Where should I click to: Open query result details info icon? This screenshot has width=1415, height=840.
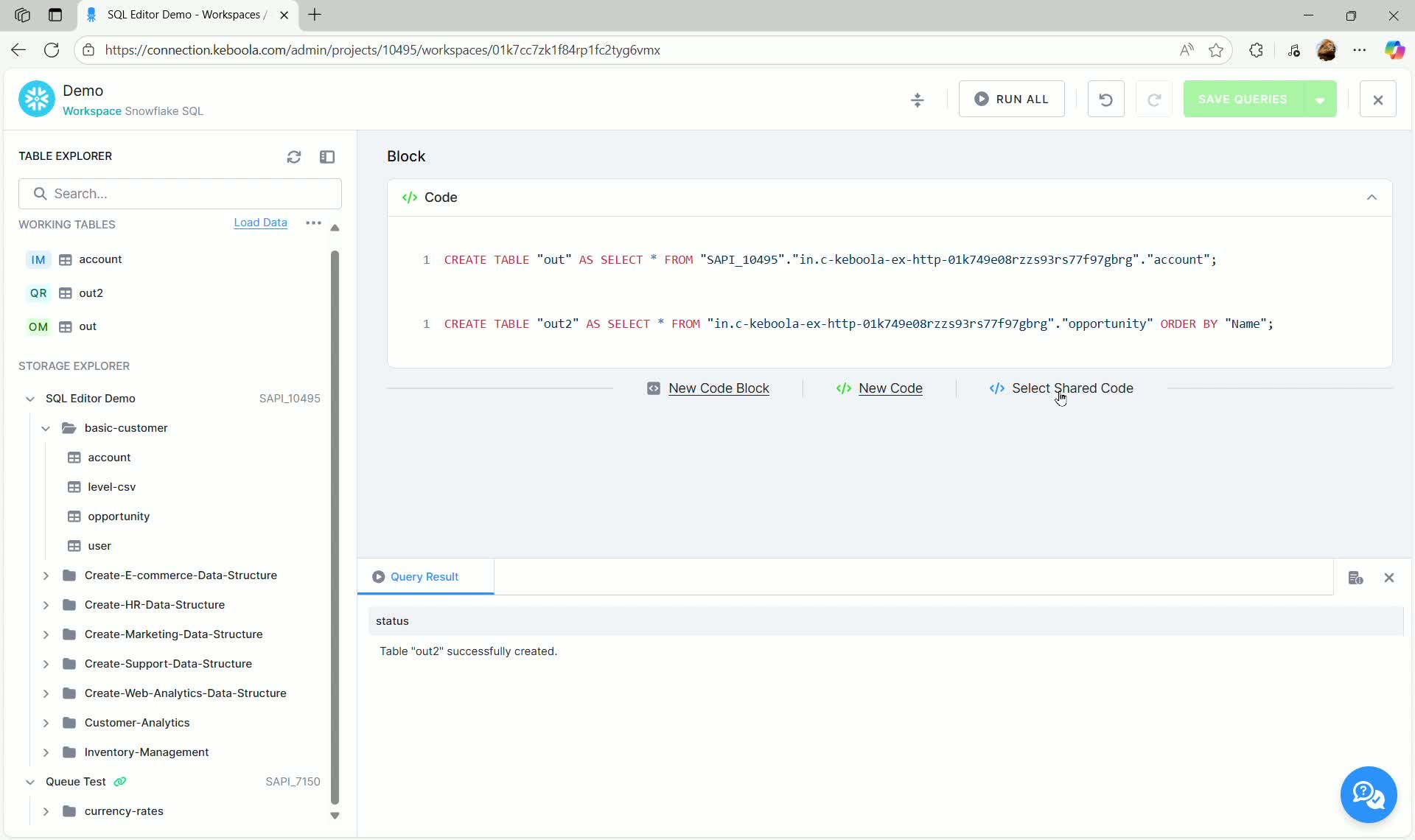1356,578
